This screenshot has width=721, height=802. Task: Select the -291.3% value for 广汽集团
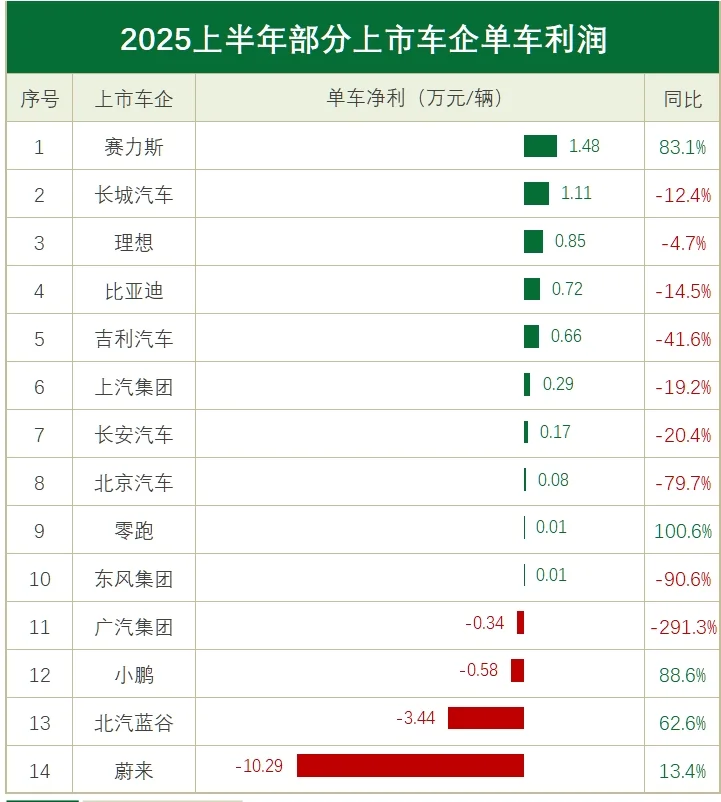[684, 627]
